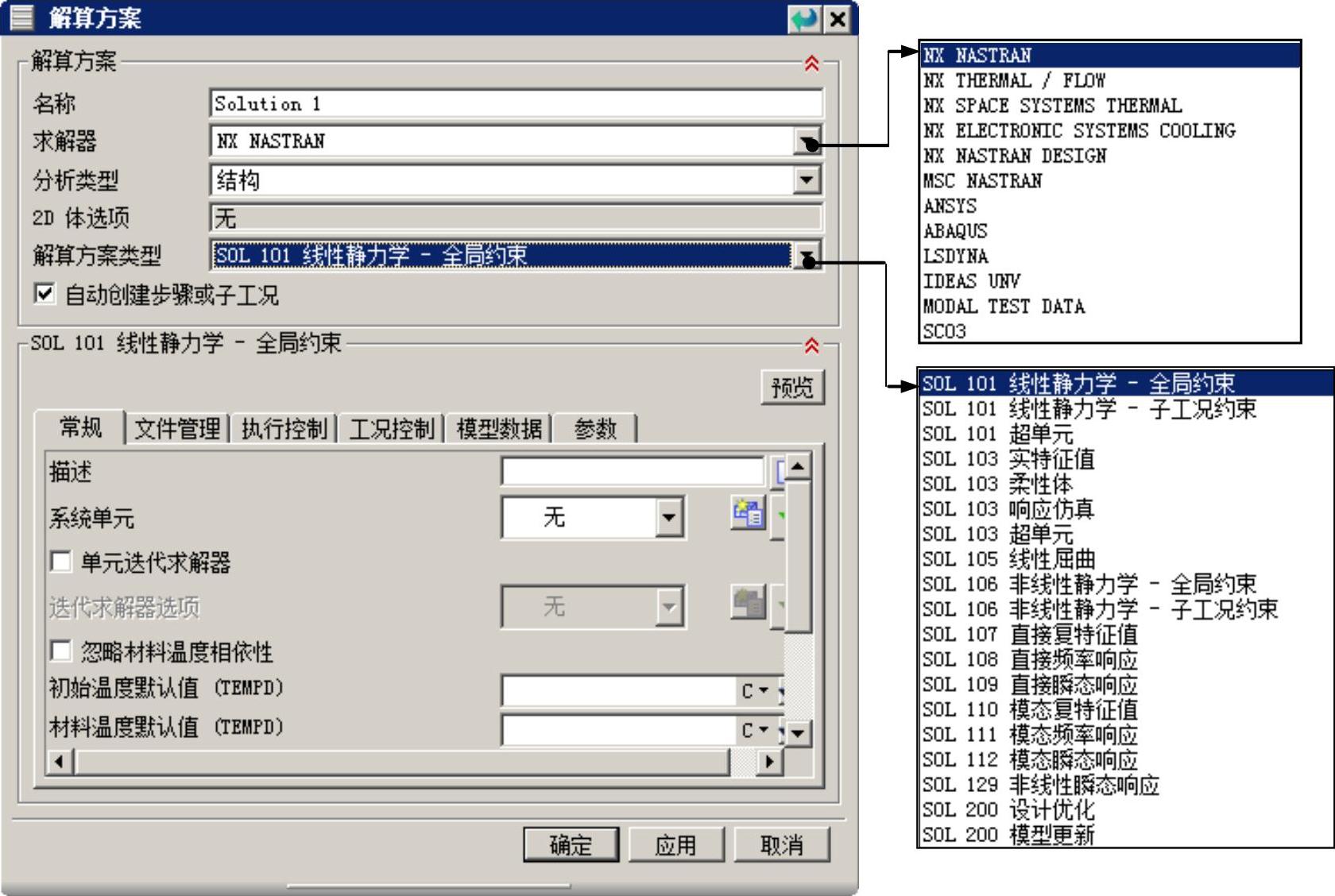1335x896 pixels.
Task: Click the reset dialog icon in title bar
Action: (x=803, y=18)
